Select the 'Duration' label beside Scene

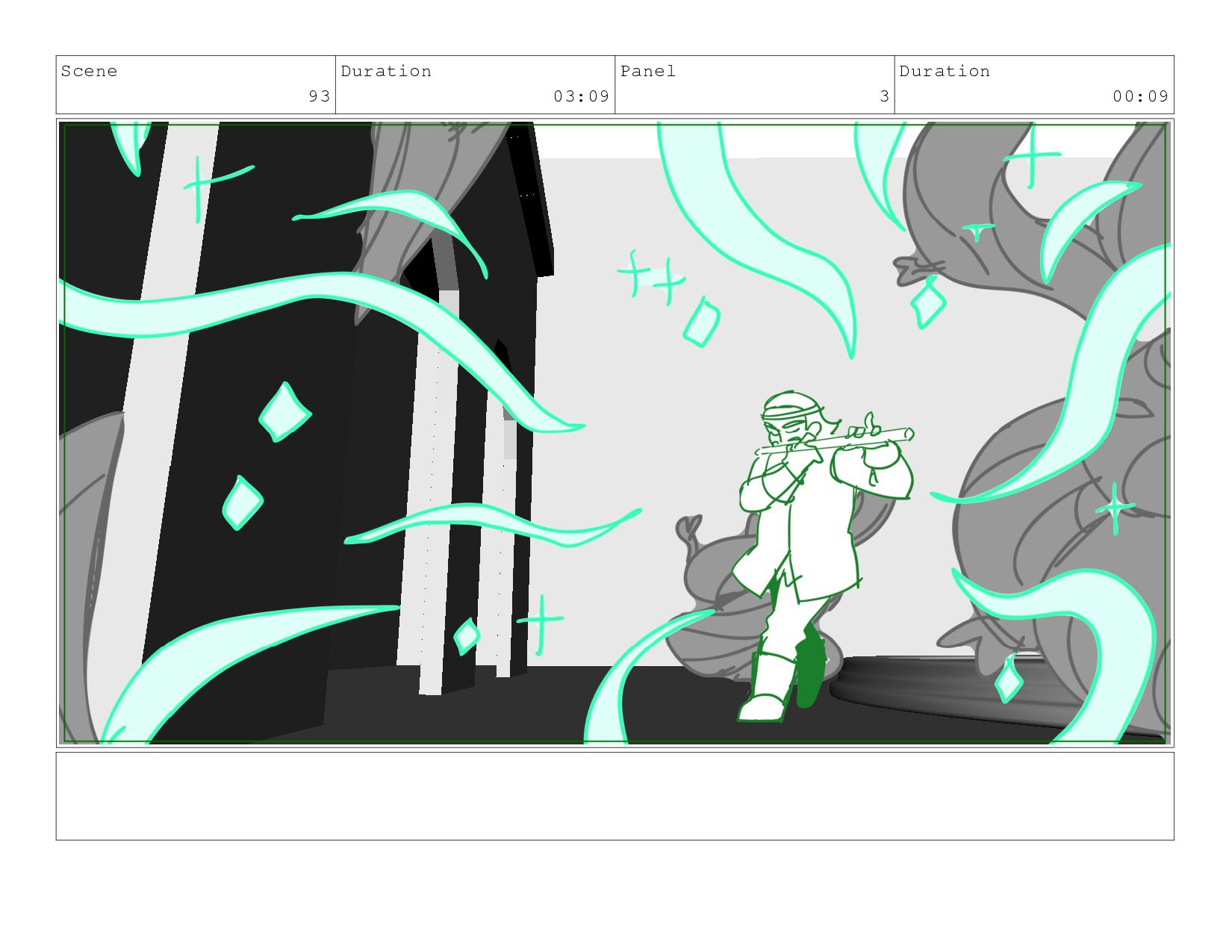(x=386, y=71)
